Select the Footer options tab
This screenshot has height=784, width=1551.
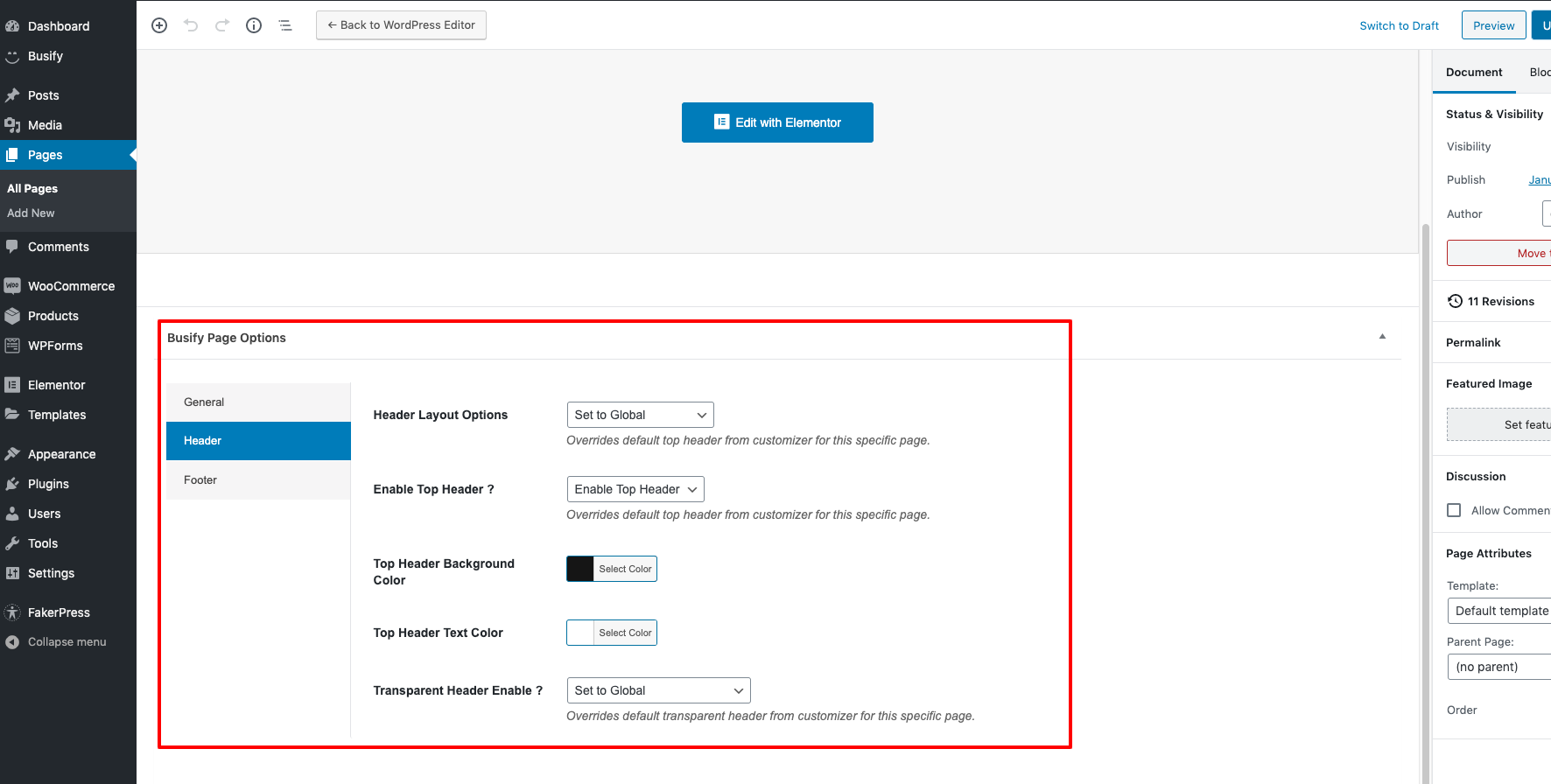coord(258,479)
